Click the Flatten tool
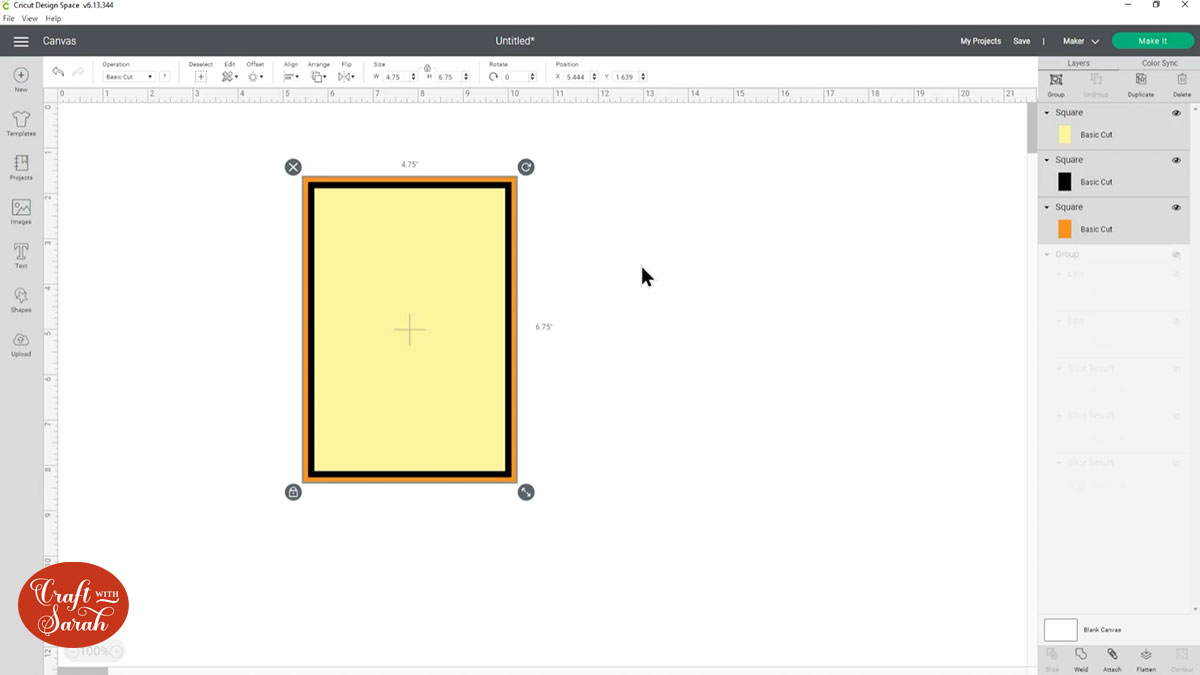This screenshot has height=675, width=1200. 1146,659
